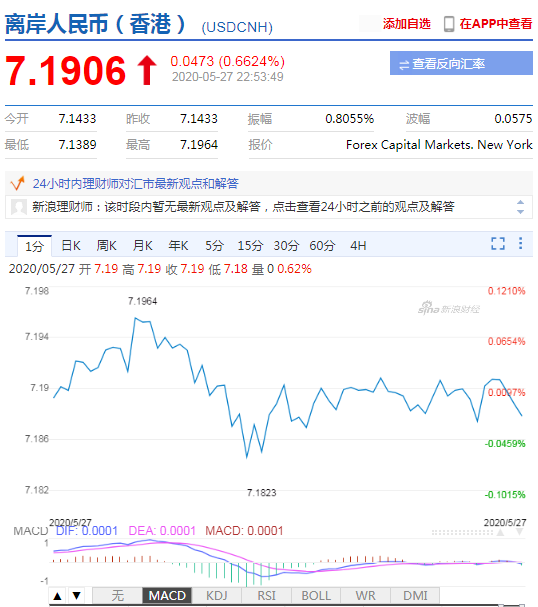Switch to the 30分 chart tab
Image resolution: width=538 pixels, height=607 pixels.
(x=286, y=245)
